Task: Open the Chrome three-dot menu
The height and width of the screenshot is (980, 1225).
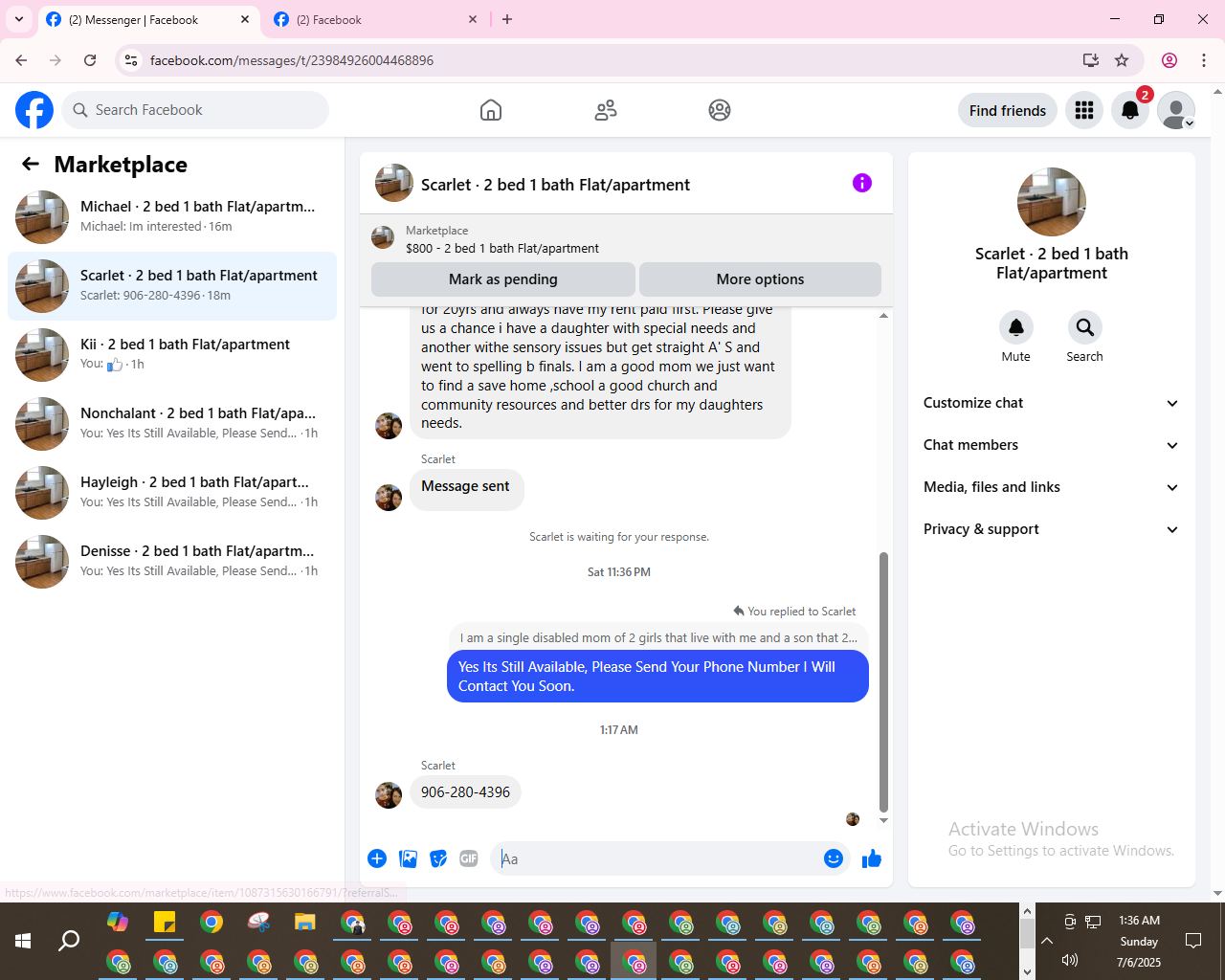Action: [x=1204, y=60]
